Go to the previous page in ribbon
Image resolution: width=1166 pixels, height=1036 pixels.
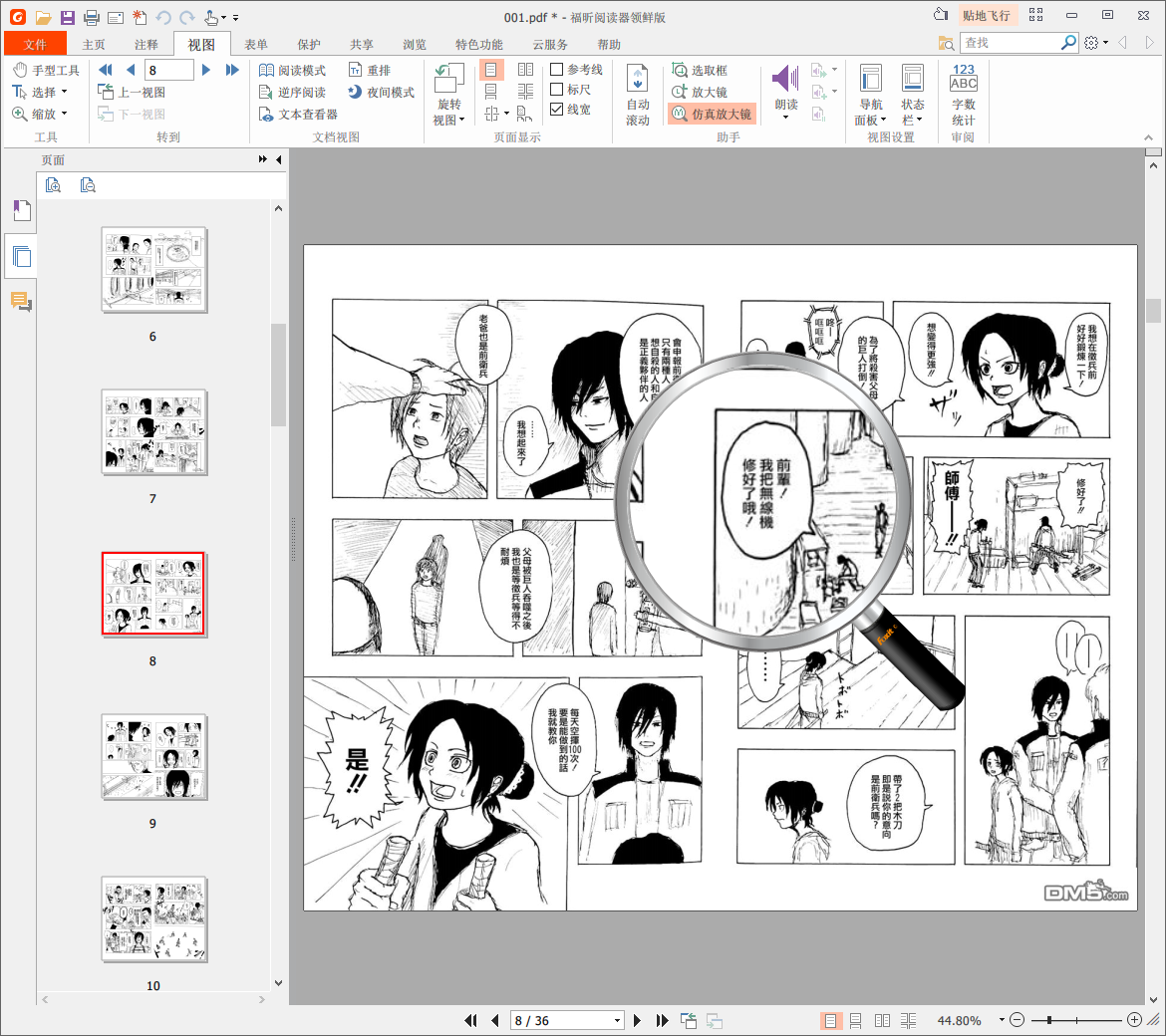[131, 70]
